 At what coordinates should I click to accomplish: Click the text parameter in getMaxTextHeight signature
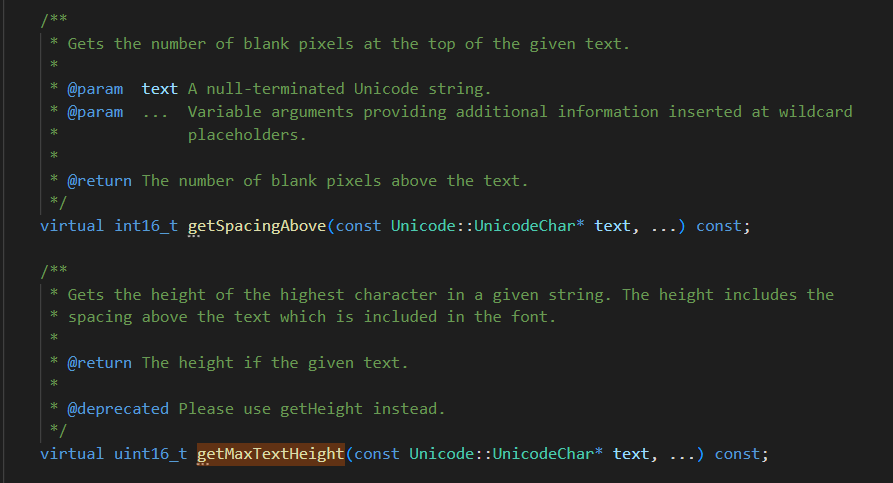pos(631,454)
